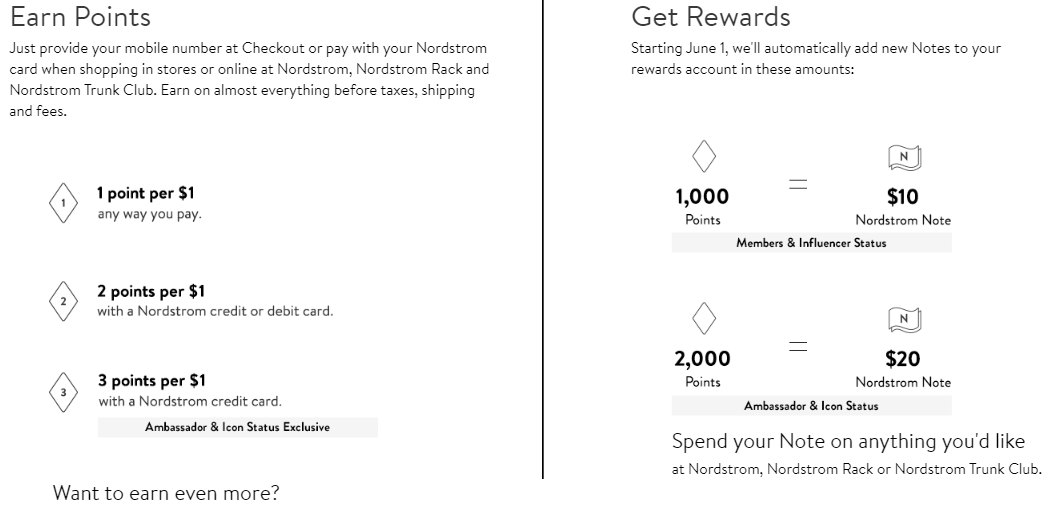
Task: Click 'Want to earn even more?' text
Action: [166, 493]
